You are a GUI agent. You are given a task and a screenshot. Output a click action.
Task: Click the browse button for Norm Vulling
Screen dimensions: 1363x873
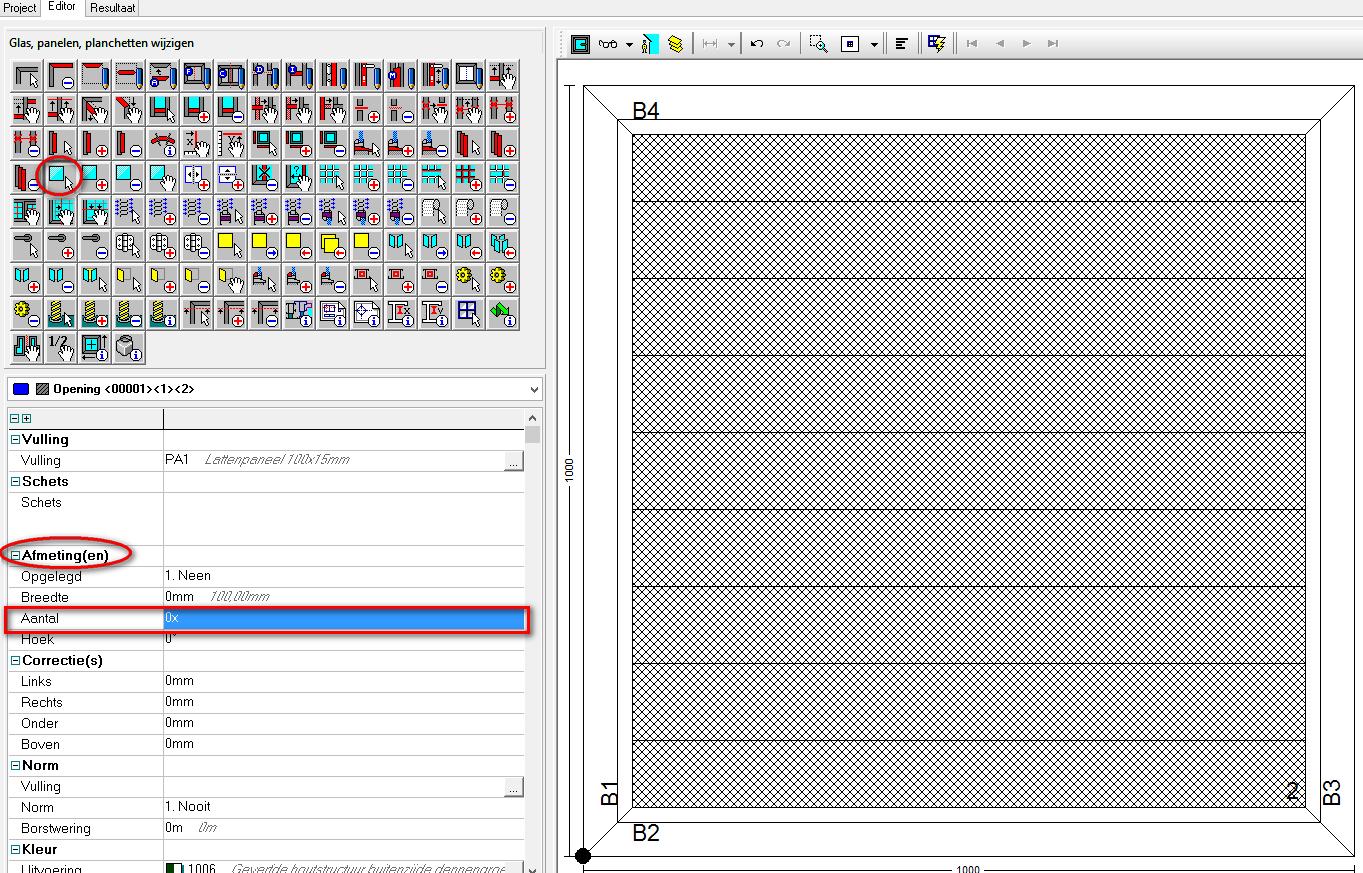click(x=513, y=787)
